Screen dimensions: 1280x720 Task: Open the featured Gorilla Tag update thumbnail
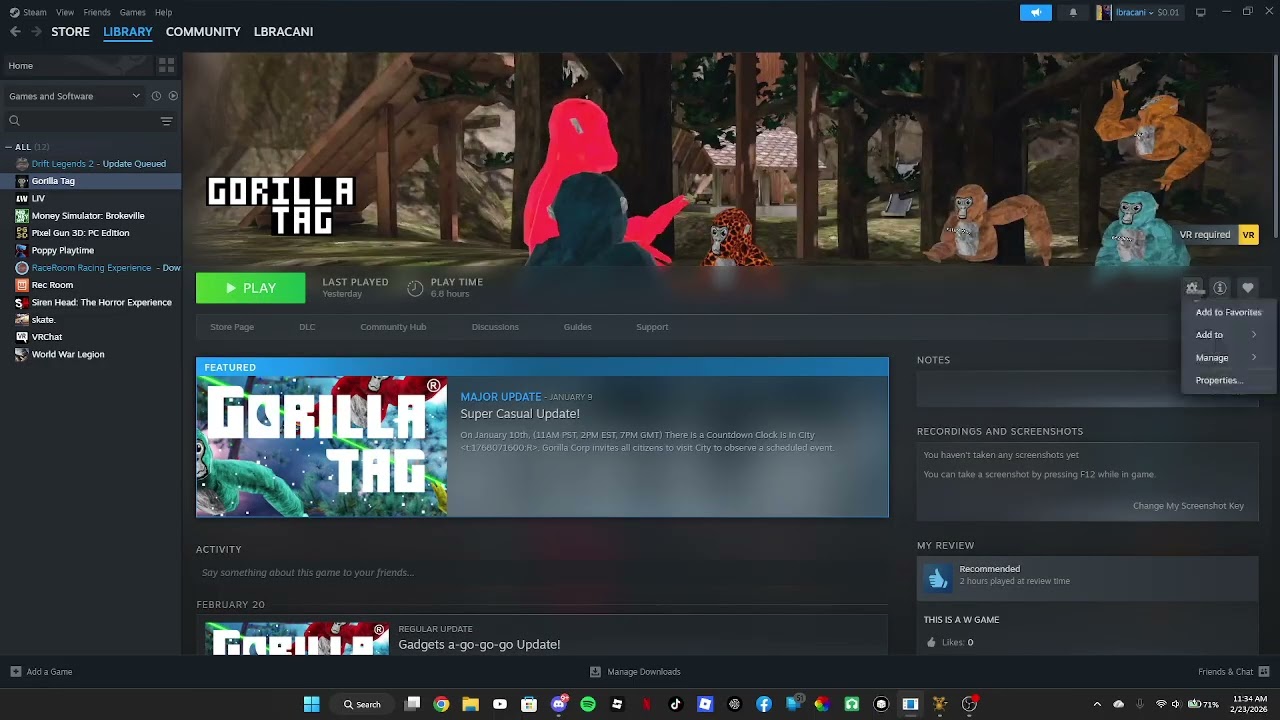coord(322,446)
